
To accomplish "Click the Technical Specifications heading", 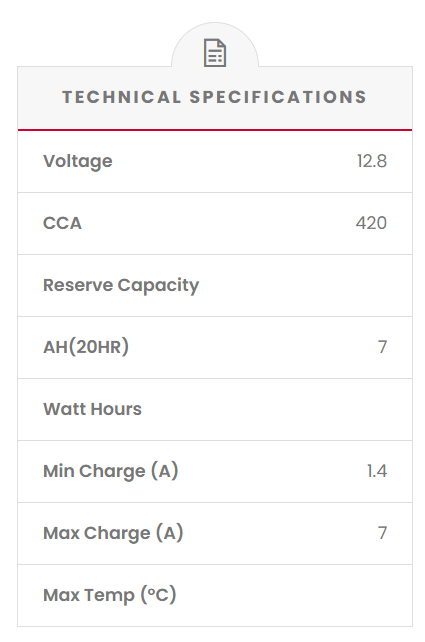I will pos(215,97).
